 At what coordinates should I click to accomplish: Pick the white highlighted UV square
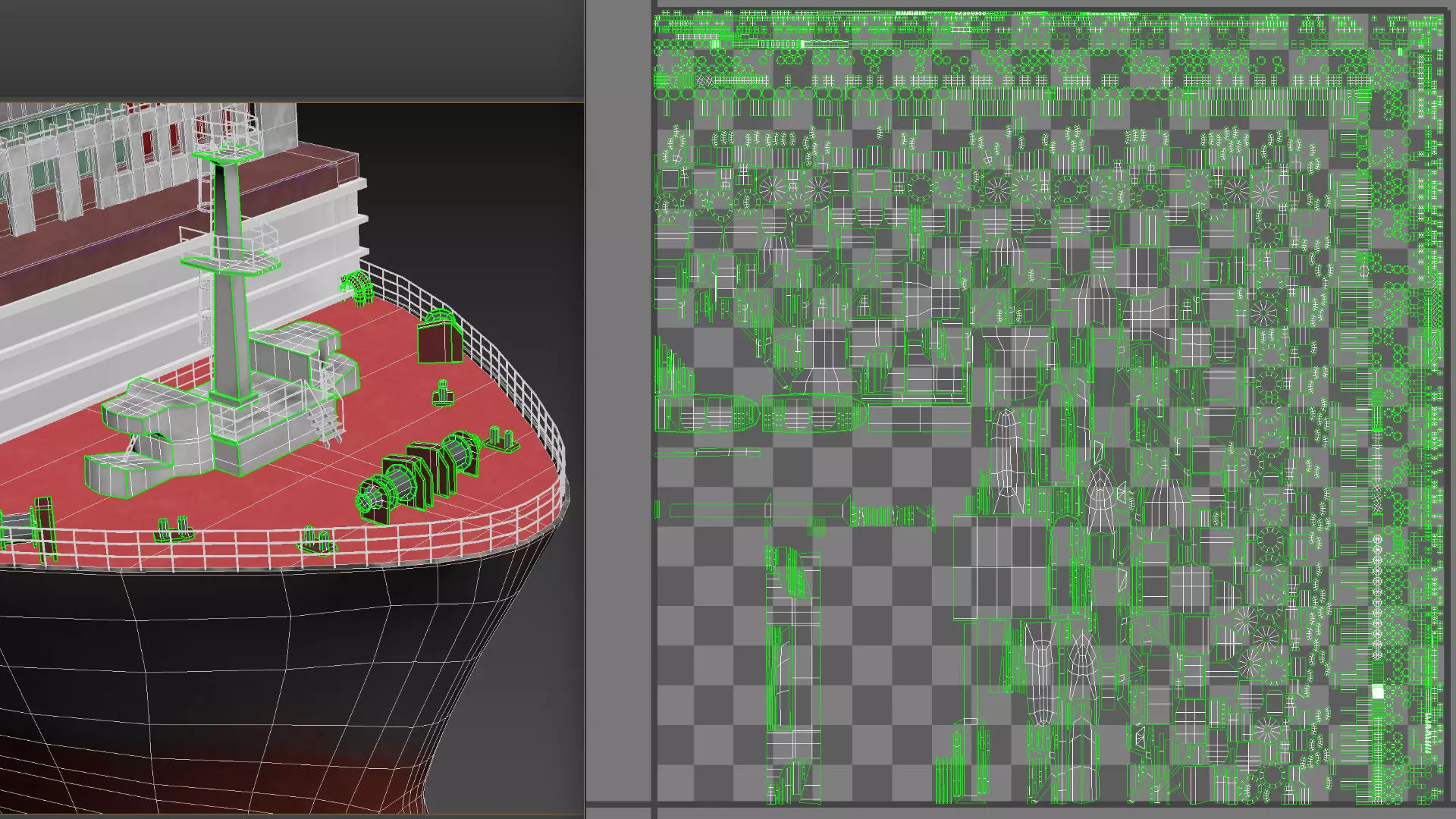(x=1378, y=692)
